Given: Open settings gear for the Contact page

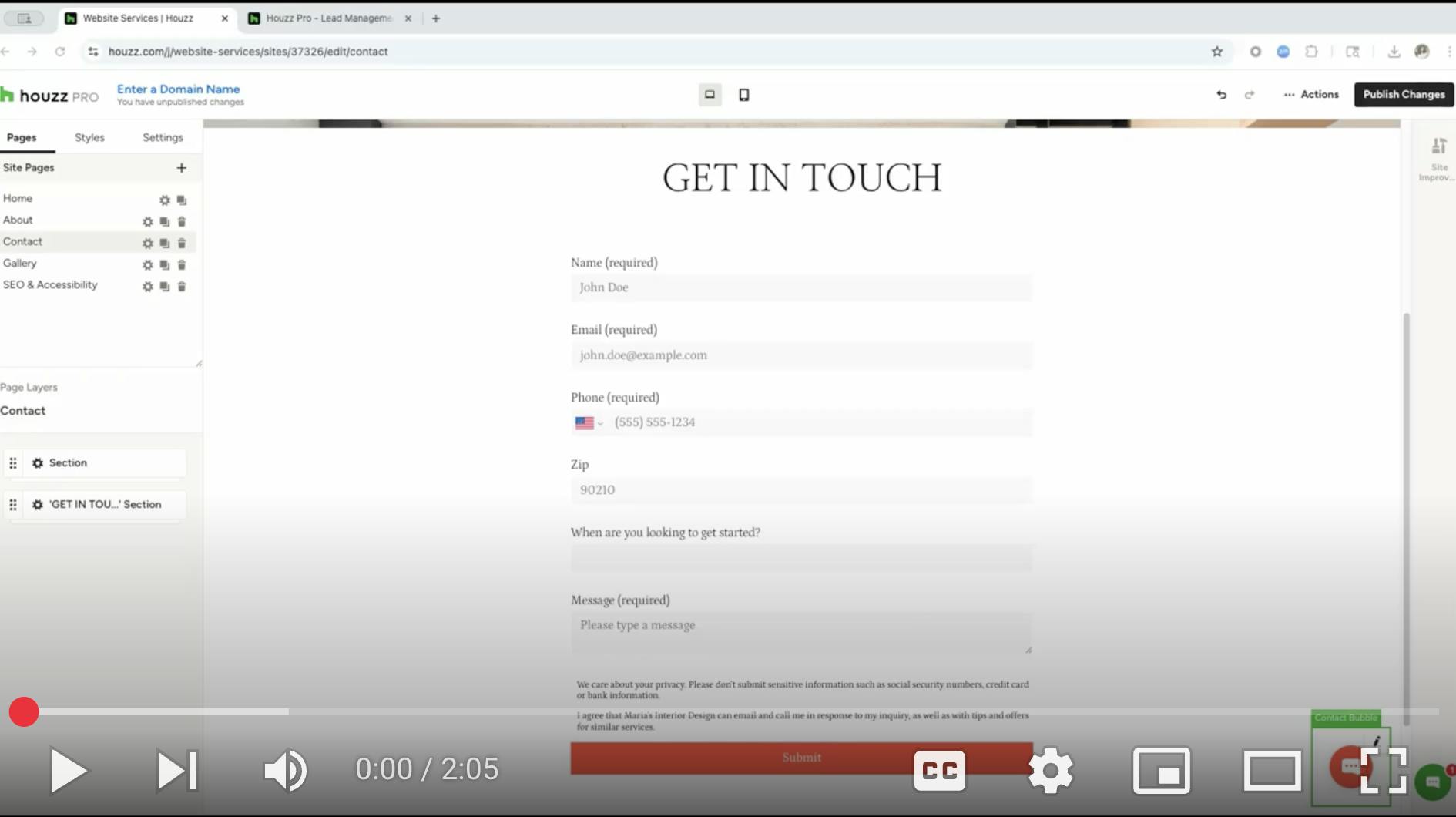Looking at the screenshot, I should click(146, 243).
